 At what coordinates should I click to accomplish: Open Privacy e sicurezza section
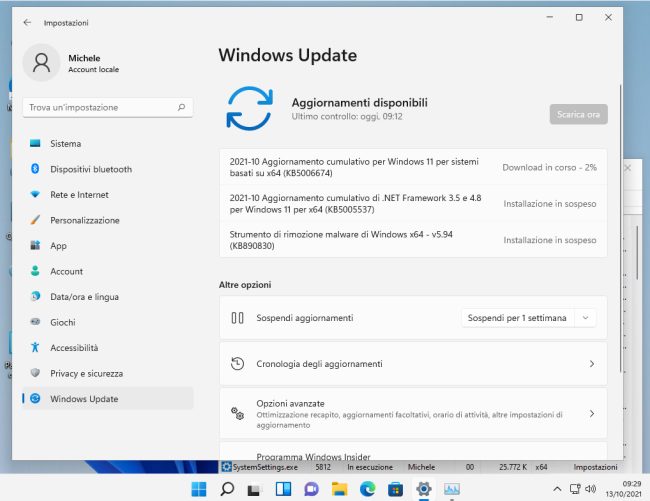pos(86,373)
